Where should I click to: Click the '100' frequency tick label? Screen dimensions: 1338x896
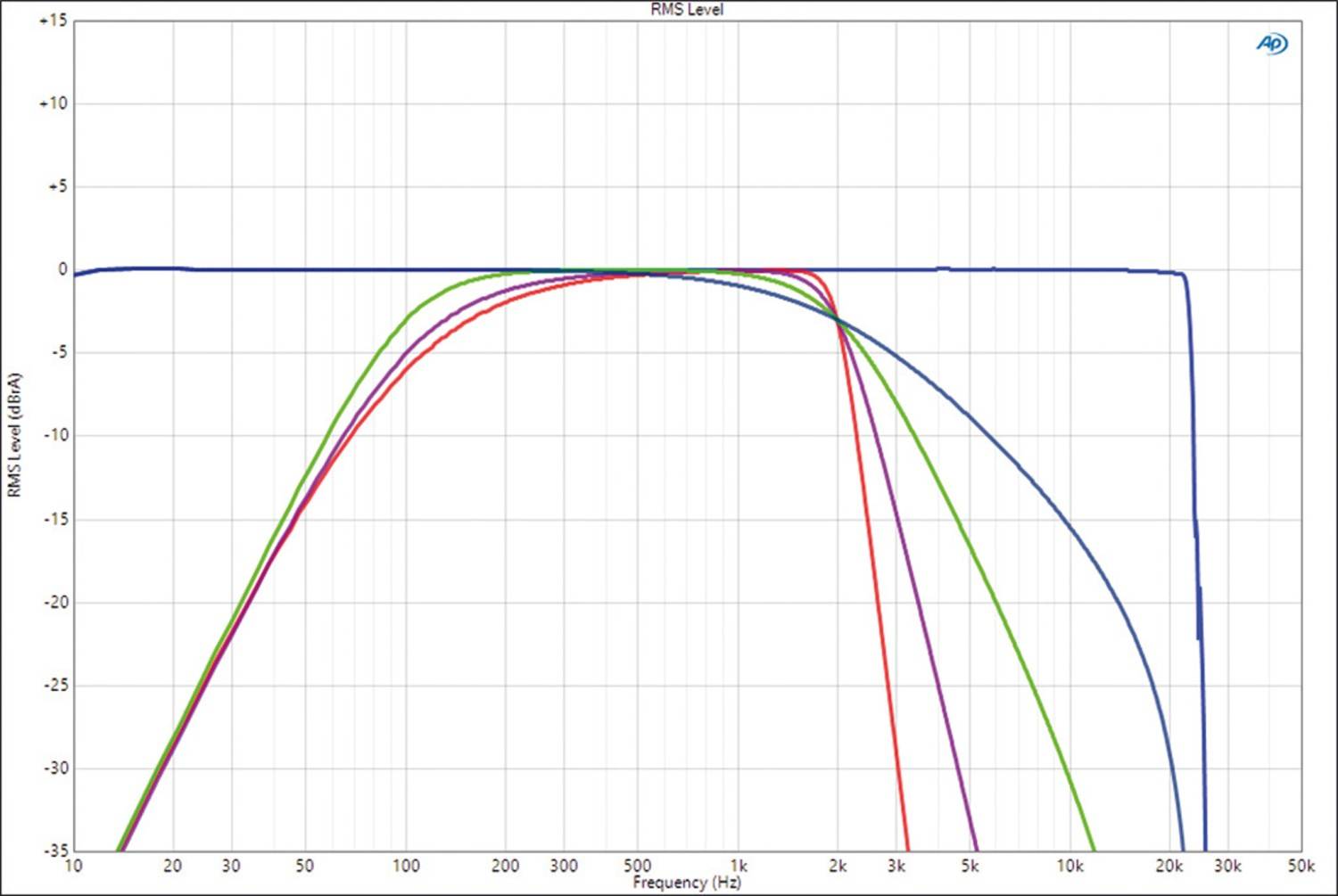tap(406, 866)
